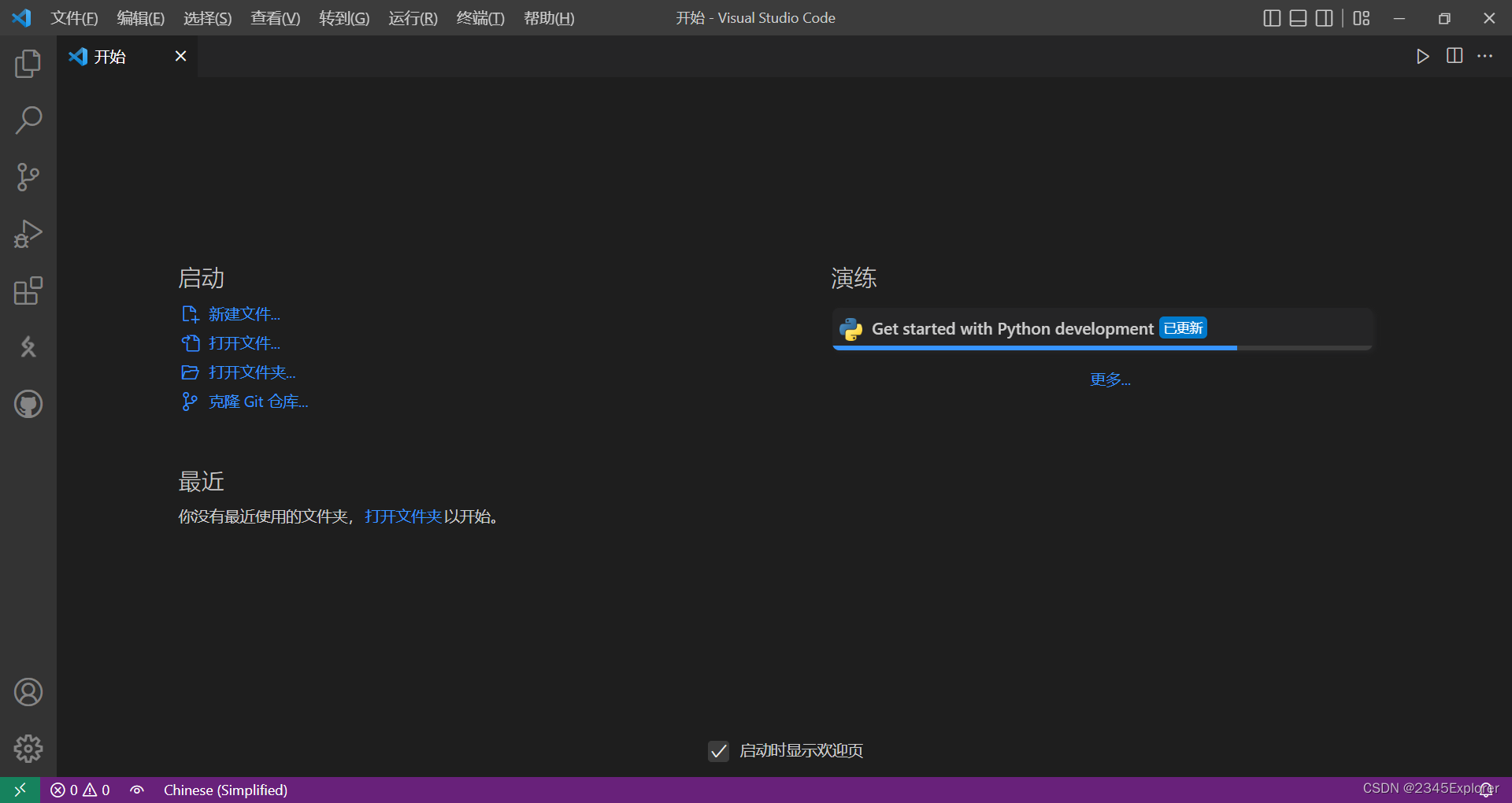Open the GitHub view in activity bar

click(28, 404)
